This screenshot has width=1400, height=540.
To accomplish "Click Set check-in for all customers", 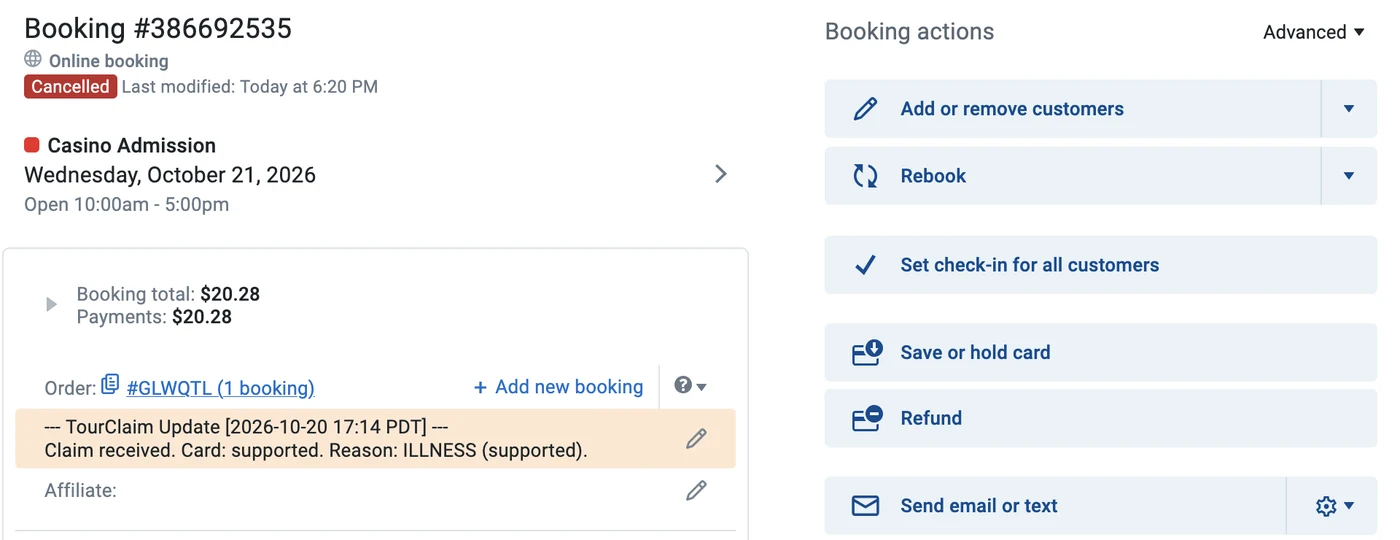I will pyautogui.click(x=1101, y=265).
